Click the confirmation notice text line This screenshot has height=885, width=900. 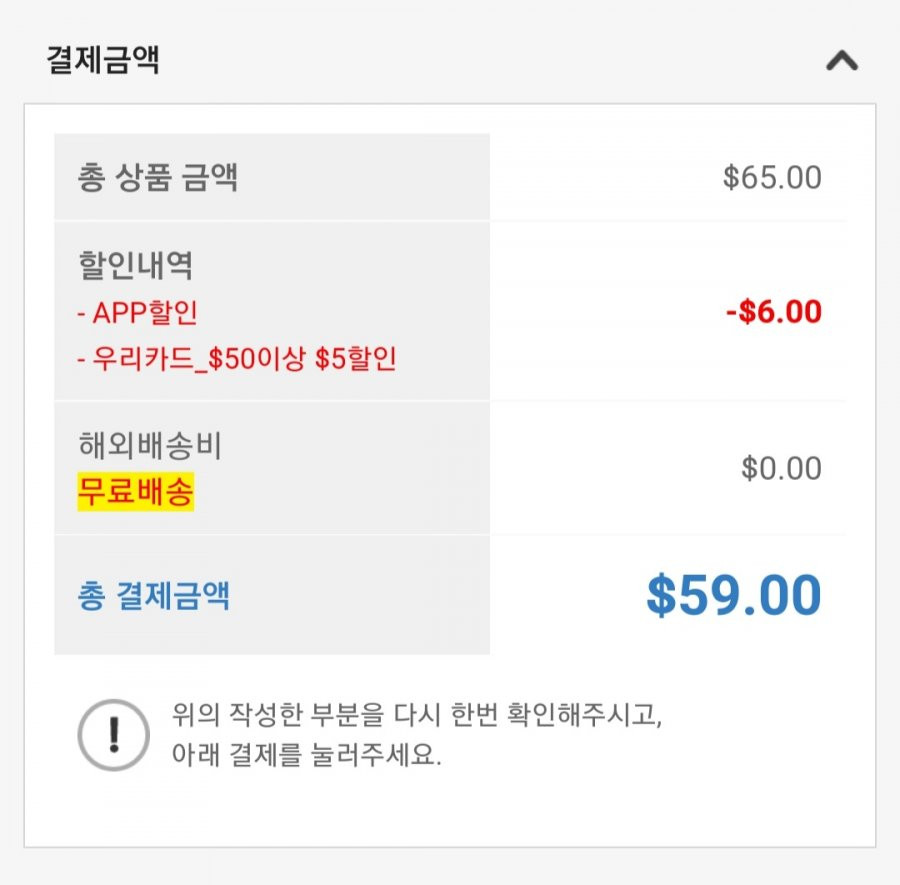[417, 715]
